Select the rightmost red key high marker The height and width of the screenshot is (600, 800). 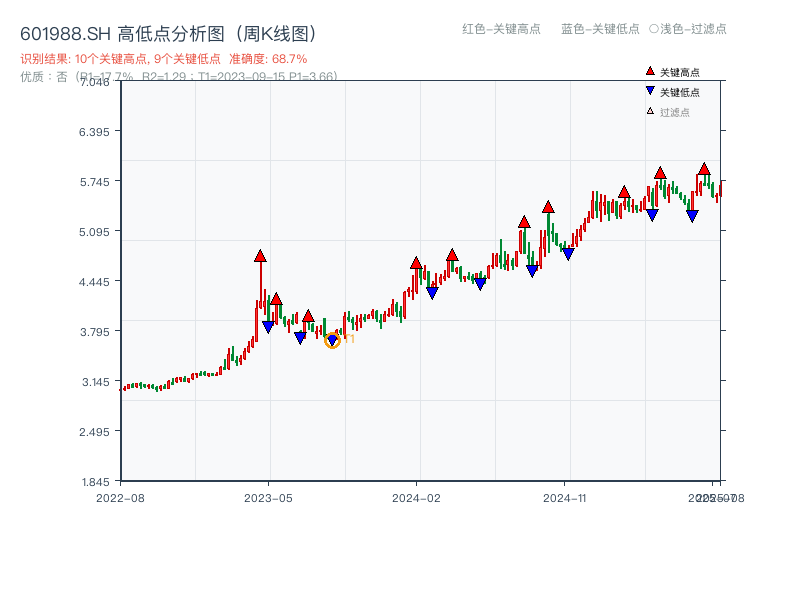pos(704,169)
